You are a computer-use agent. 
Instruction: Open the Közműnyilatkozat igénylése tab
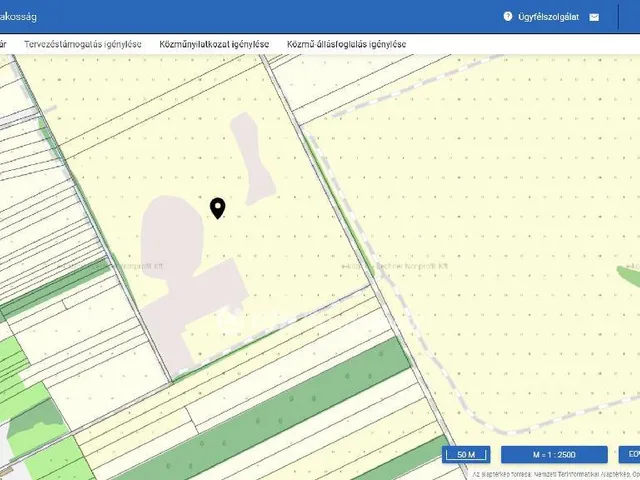[214, 44]
